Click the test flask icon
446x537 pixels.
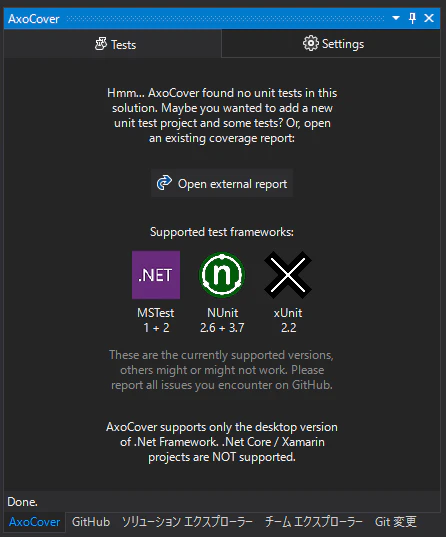tap(101, 44)
